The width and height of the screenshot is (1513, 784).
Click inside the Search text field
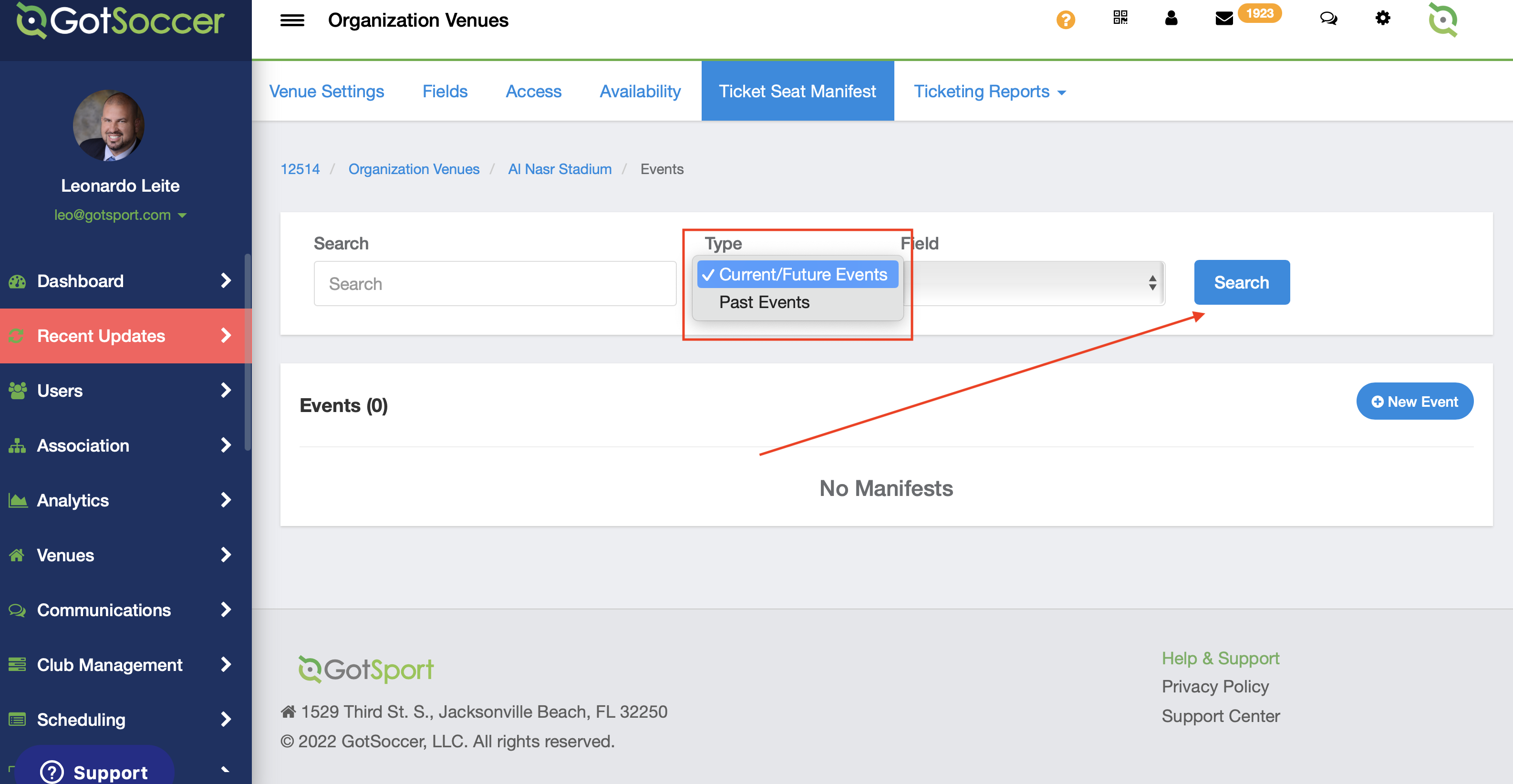(495, 283)
